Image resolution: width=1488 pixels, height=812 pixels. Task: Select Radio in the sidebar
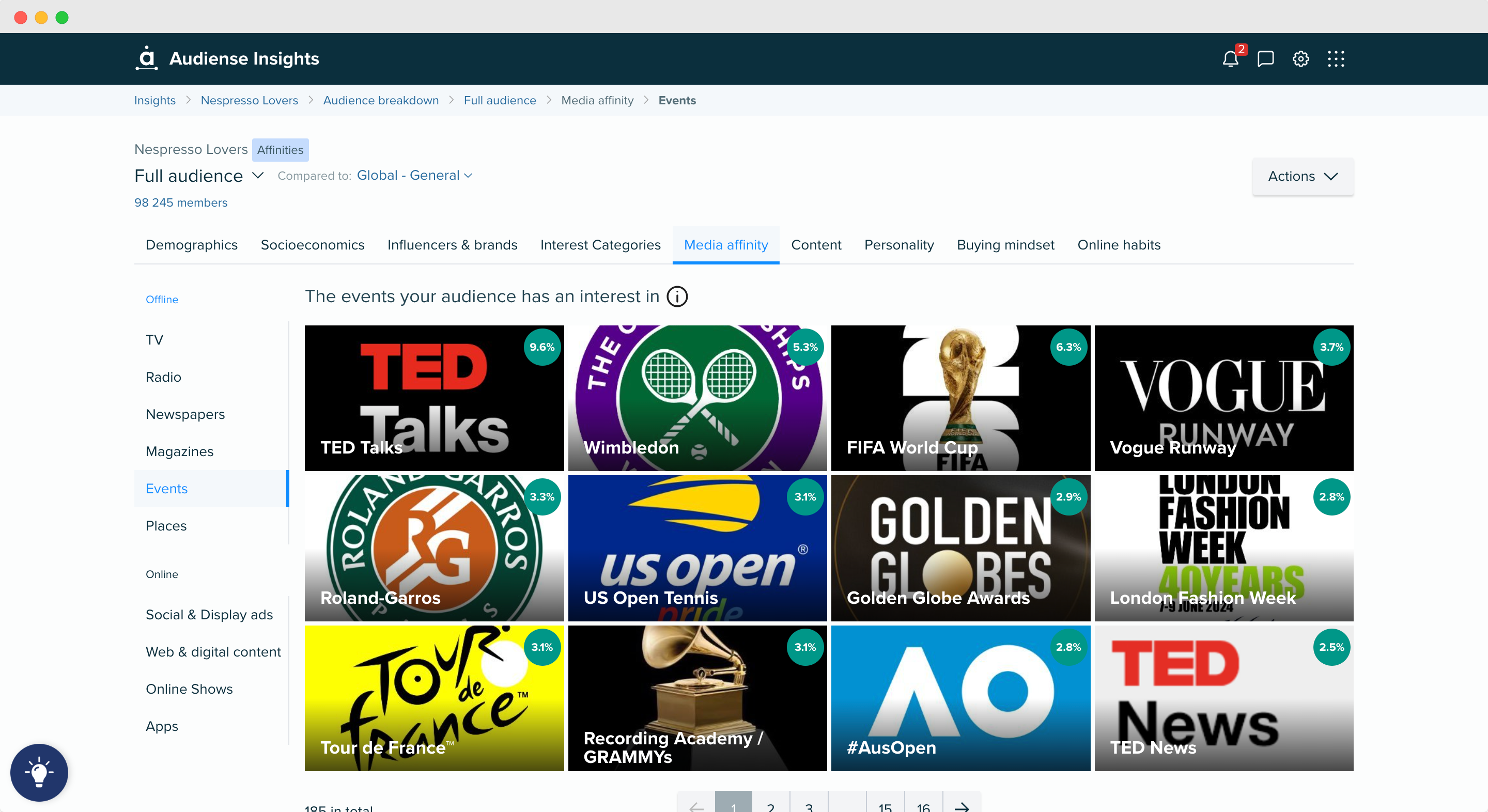(x=211, y=377)
